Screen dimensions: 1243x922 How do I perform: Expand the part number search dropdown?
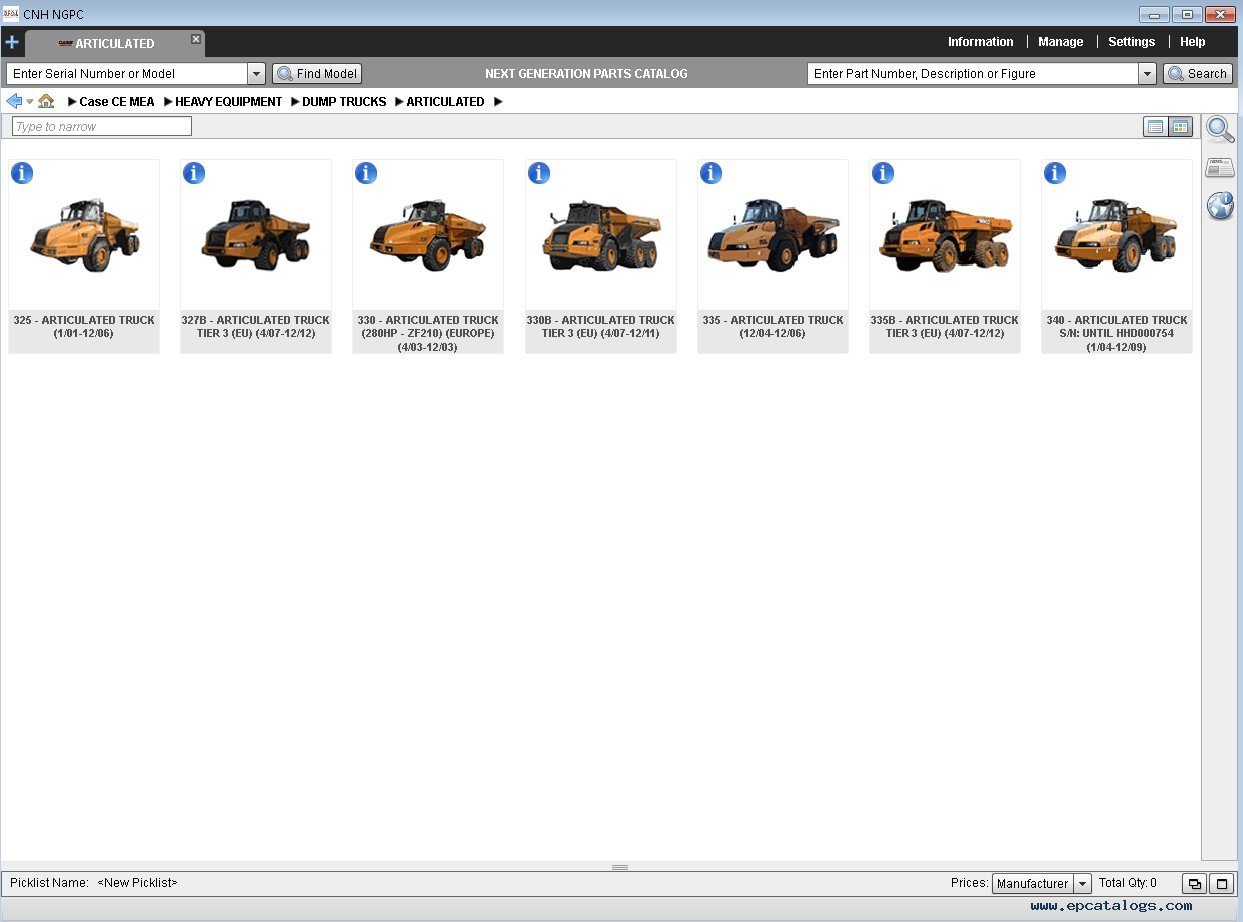pos(1147,74)
